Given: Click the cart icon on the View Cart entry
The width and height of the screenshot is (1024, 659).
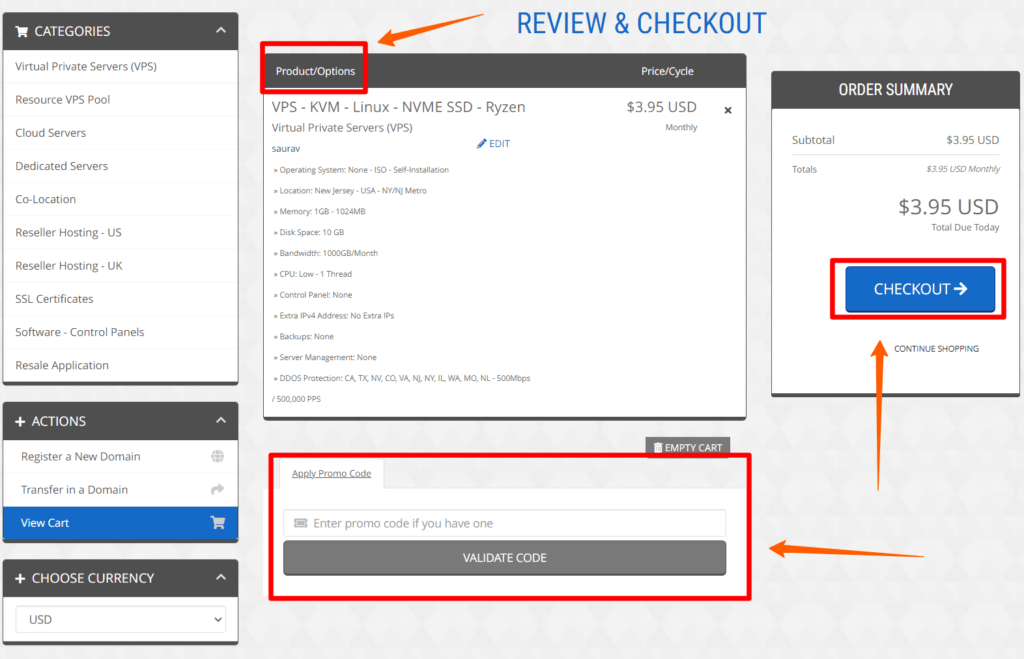Looking at the screenshot, I should point(218,522).
